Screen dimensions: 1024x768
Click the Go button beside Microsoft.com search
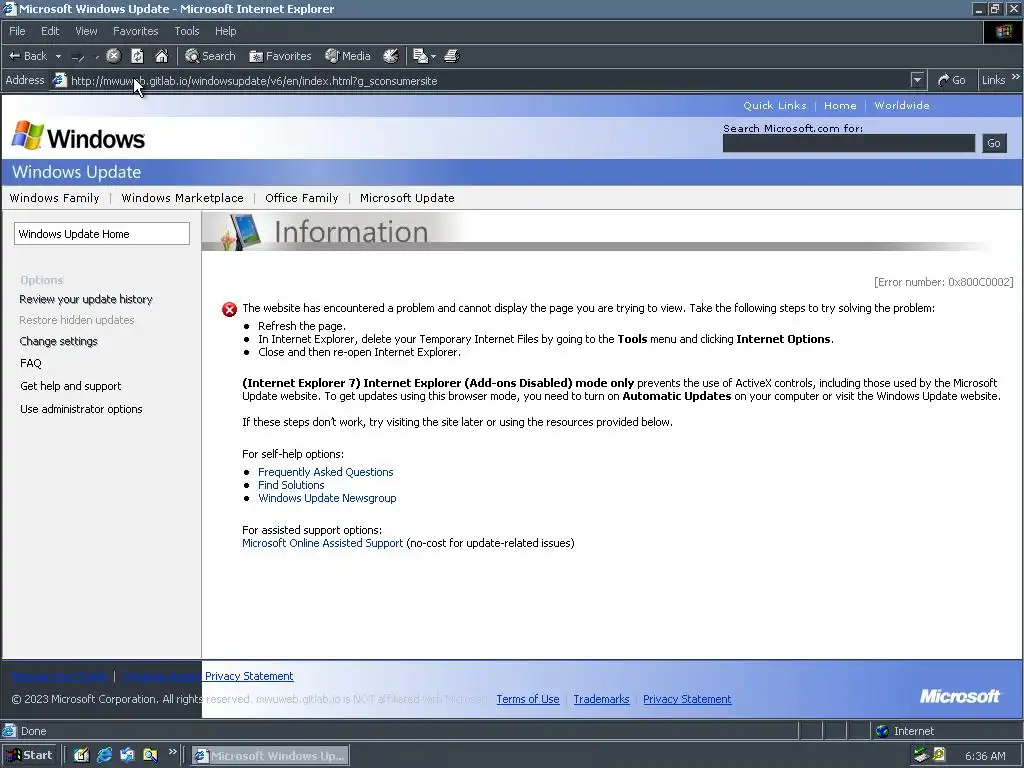994,143
